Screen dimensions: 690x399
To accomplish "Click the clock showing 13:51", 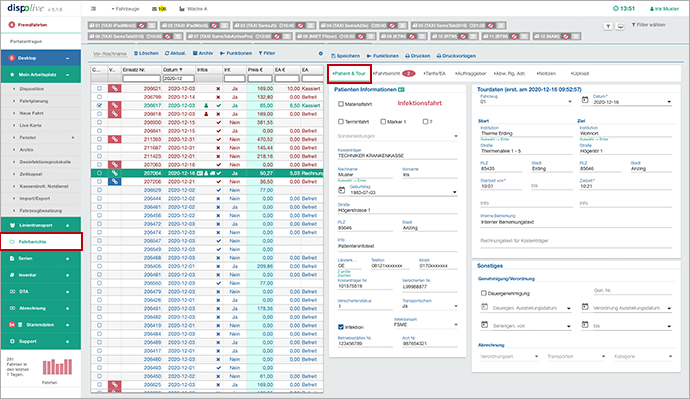I will [x=624, y=8].
